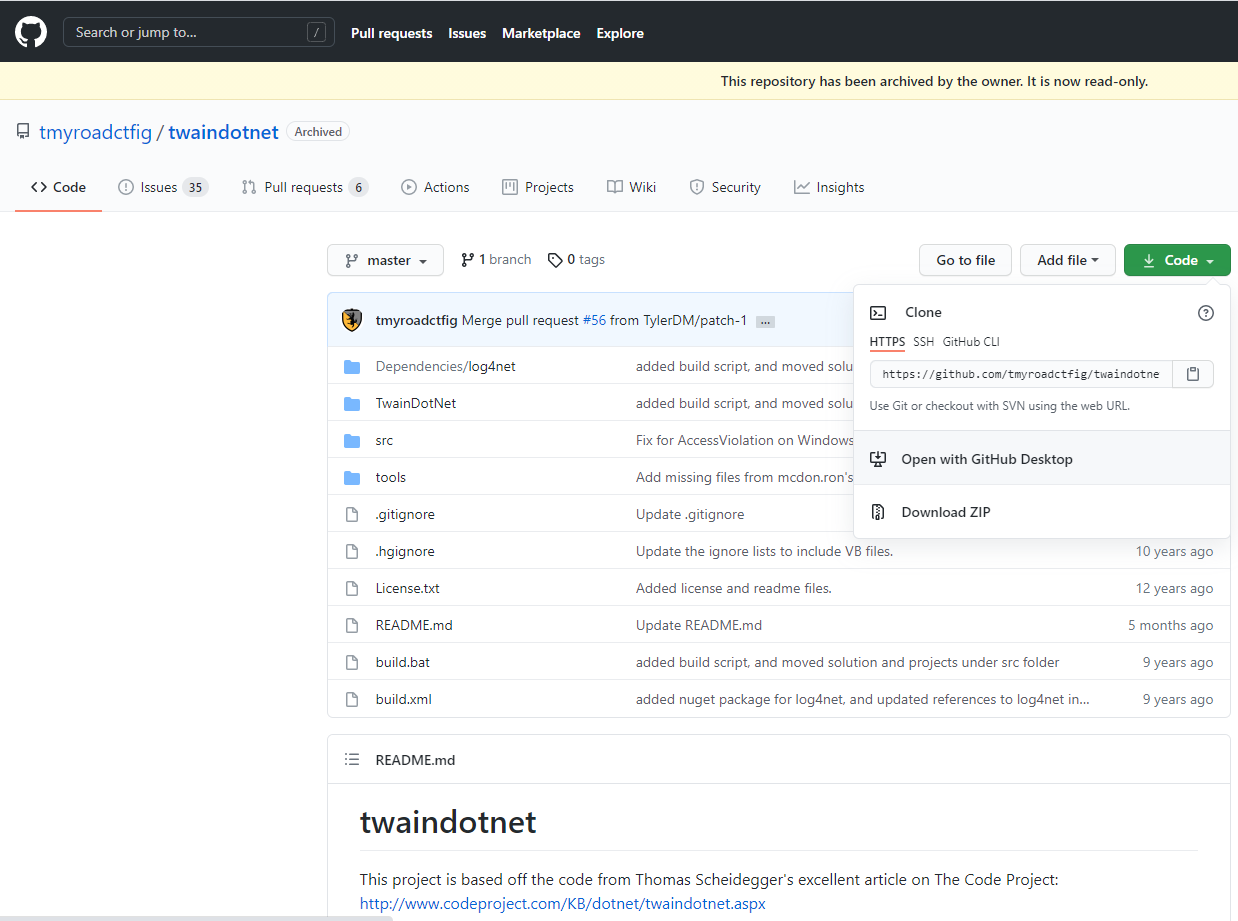Open the Wiki tab
This screenshot has height=921, width=1238.
coord(632,187)
